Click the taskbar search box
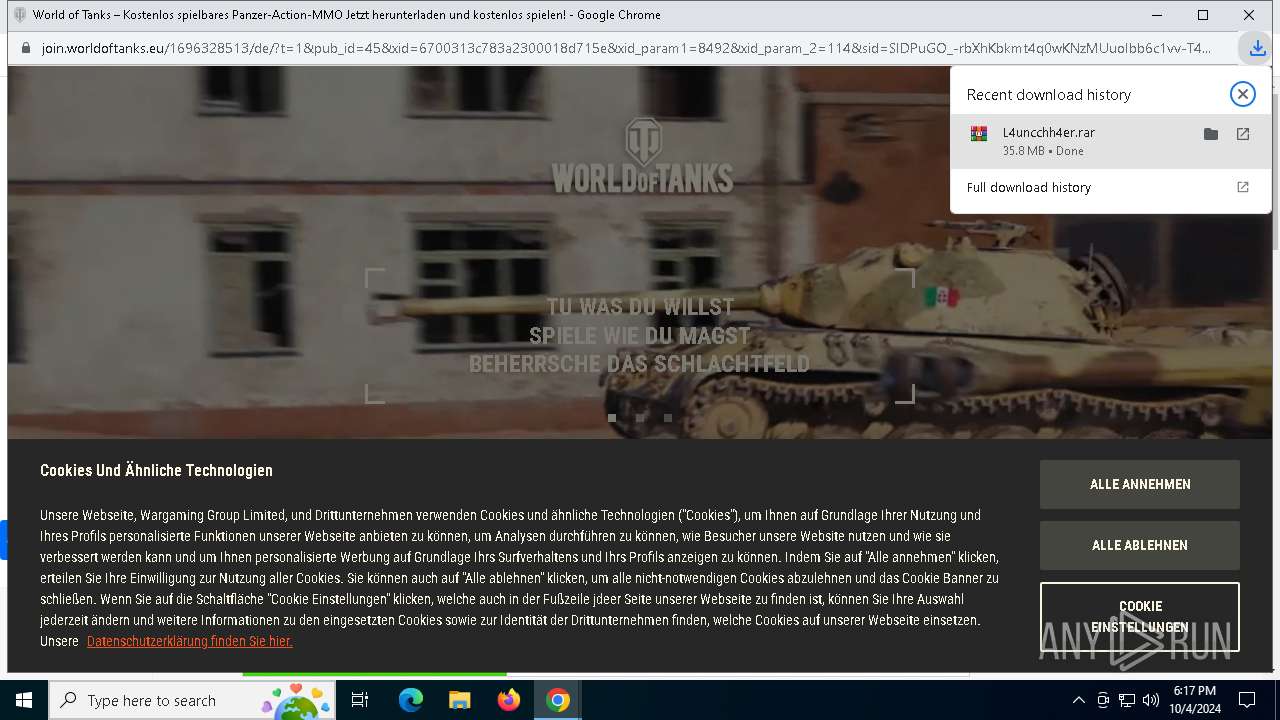 pos(194,700)
